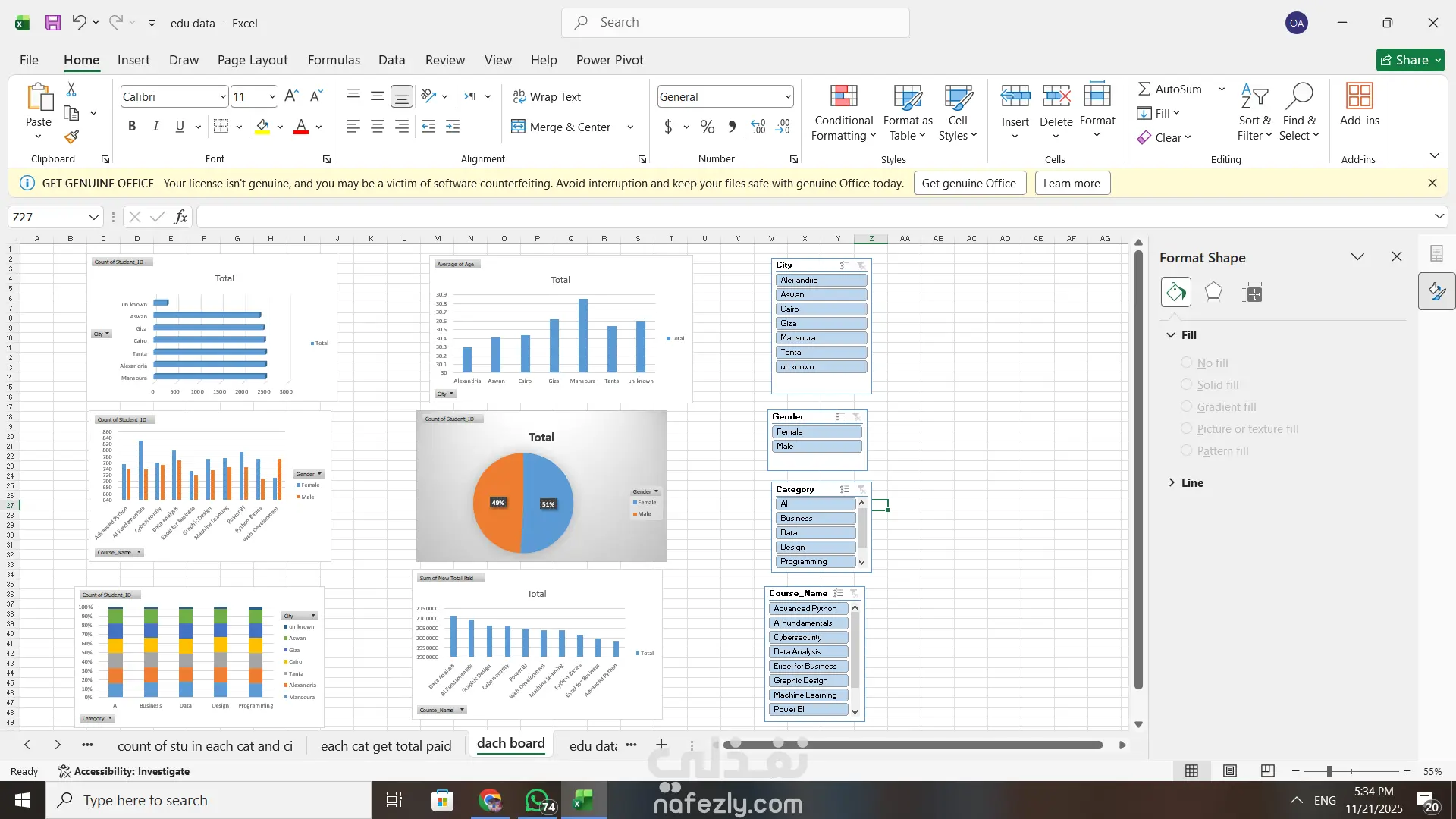This screenshot has width=1456, height=819.
Task: Open Size & Properties tab in pane
Action: click(1252, 292)
